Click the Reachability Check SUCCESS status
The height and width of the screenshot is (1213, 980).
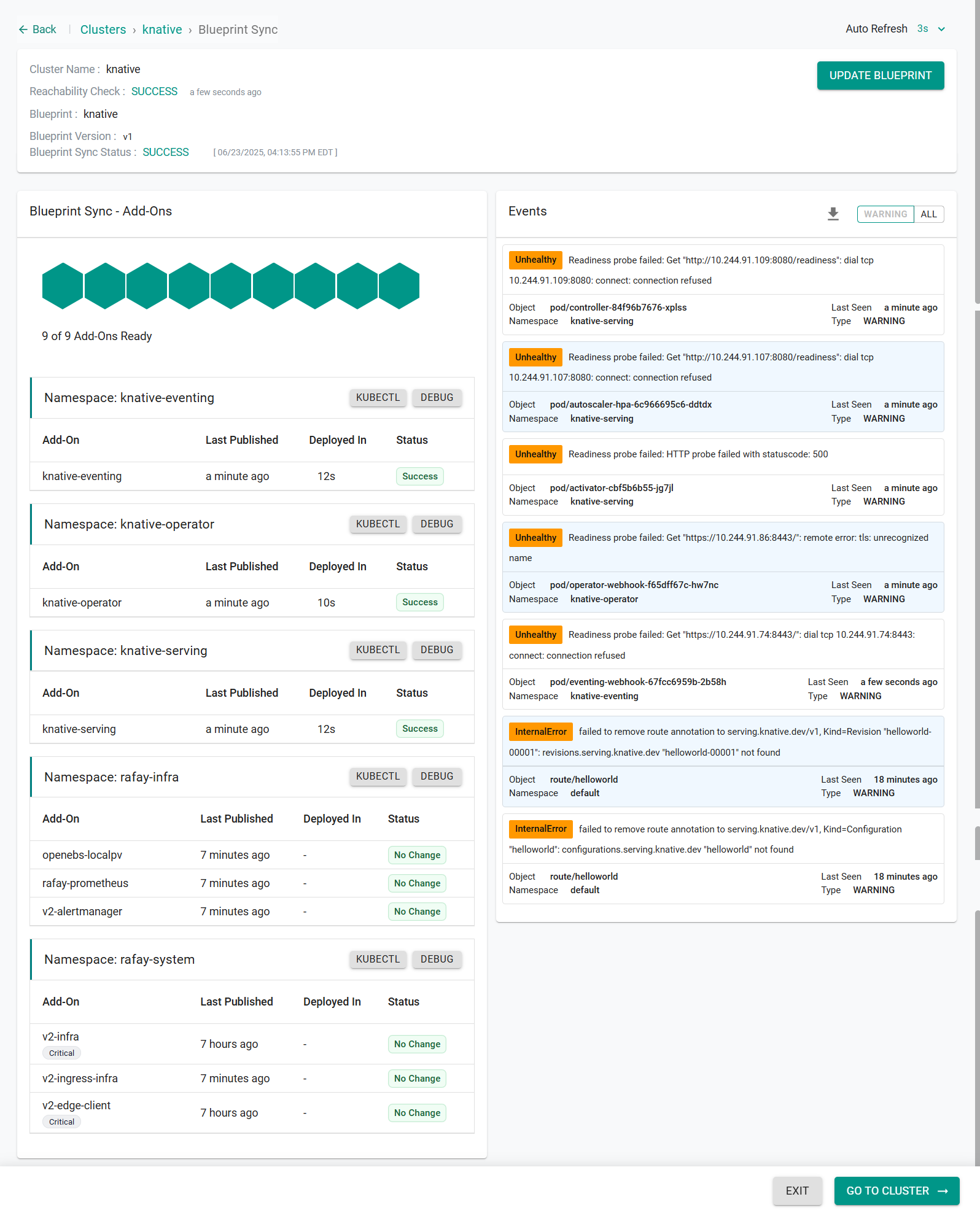(154, 91)
